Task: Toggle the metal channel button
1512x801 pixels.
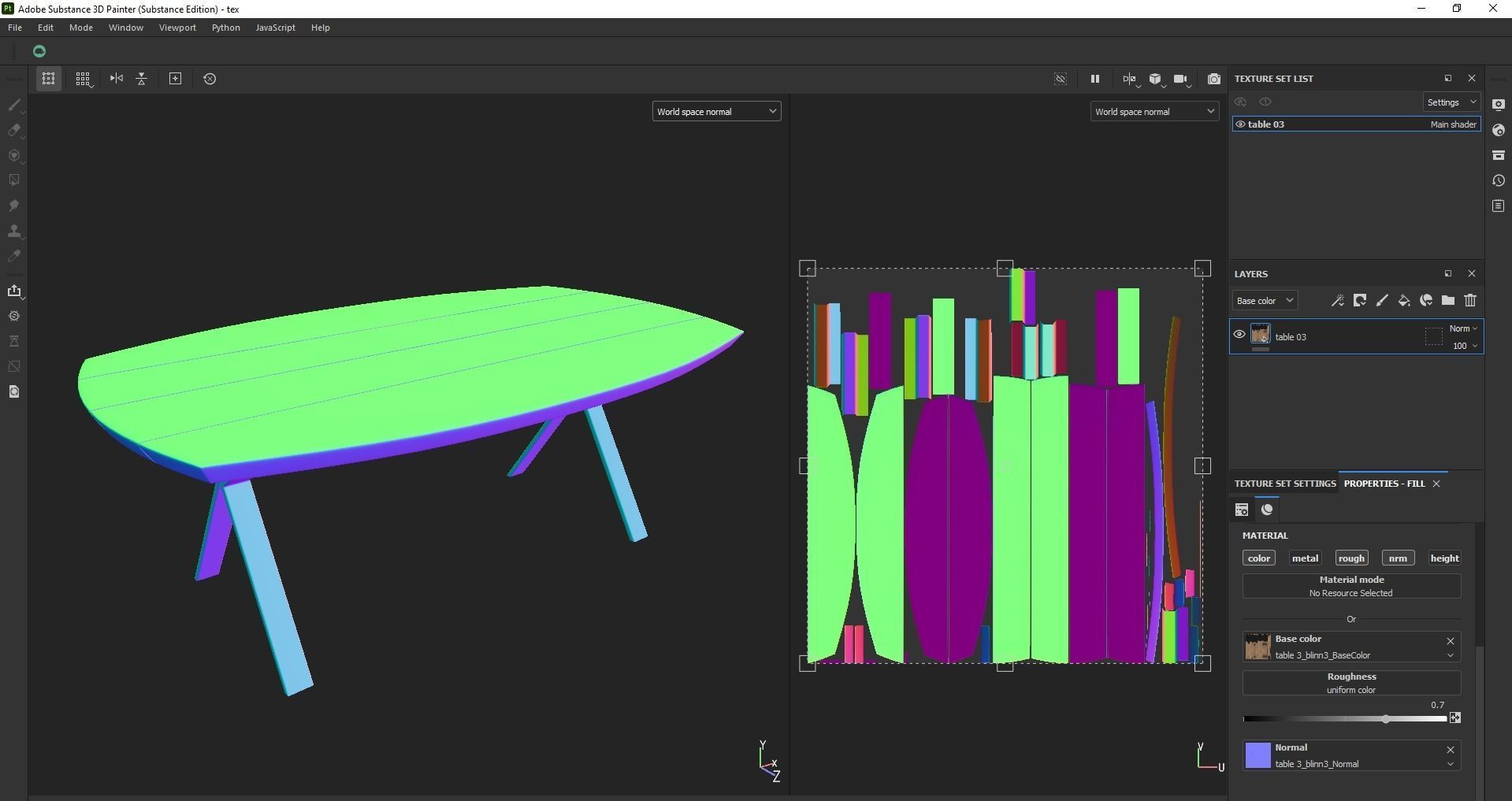Action: pos(1305,558)
